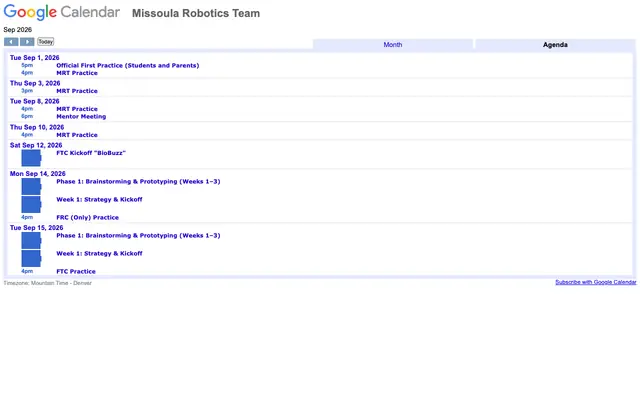
Task: Open Official First Practice (Students and Parents)
Action: click(x=128, y=65)
